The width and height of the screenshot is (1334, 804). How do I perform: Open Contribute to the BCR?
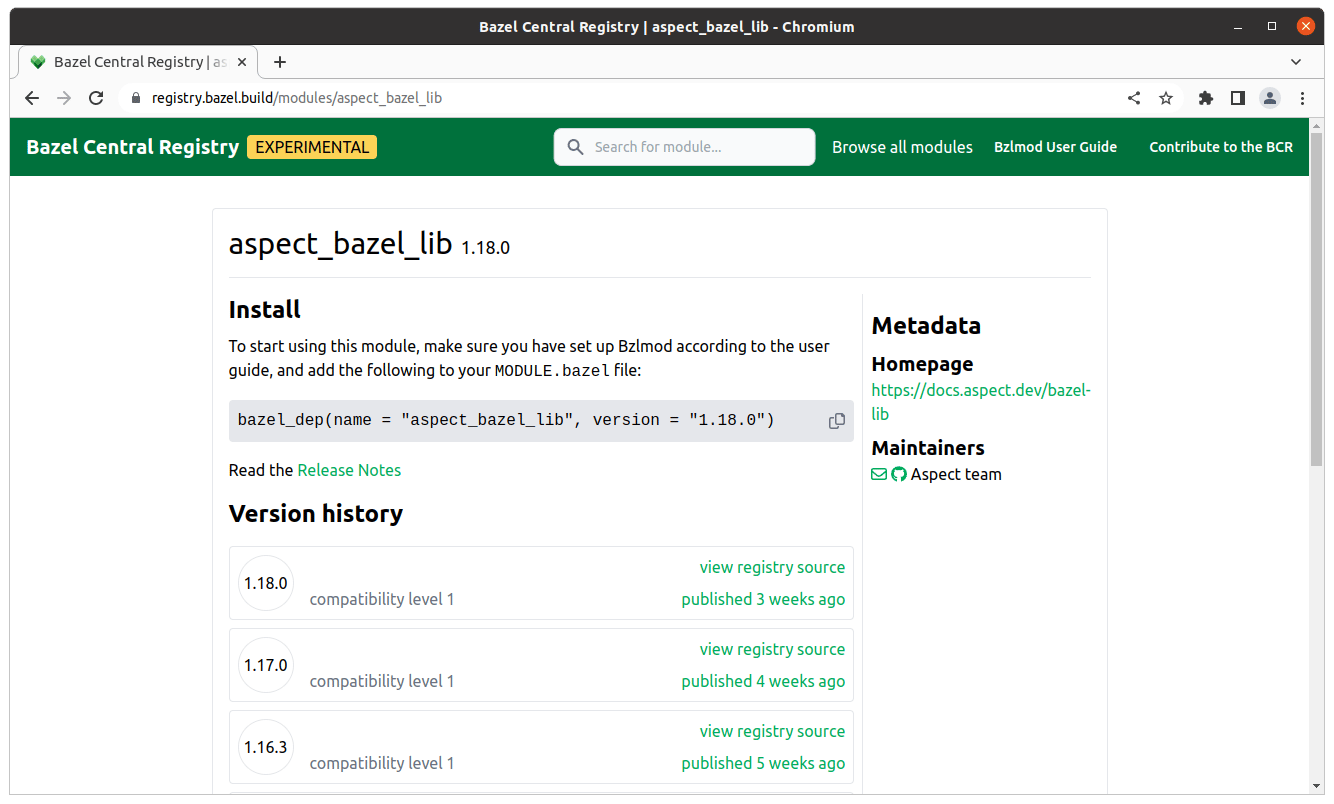pos(1221,147)
